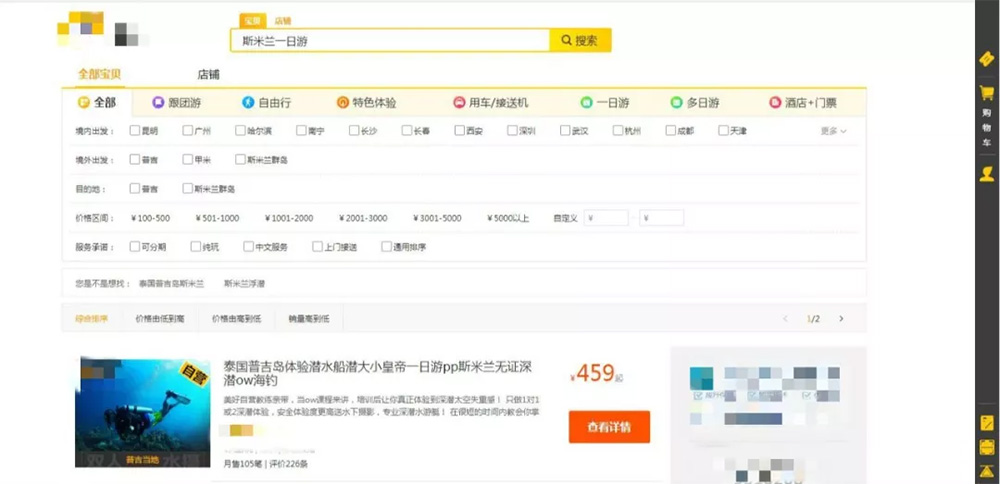Click the search input showing 斯米兰一日游
This screenshot has width=1000, height=484.
tap(390, 40)
